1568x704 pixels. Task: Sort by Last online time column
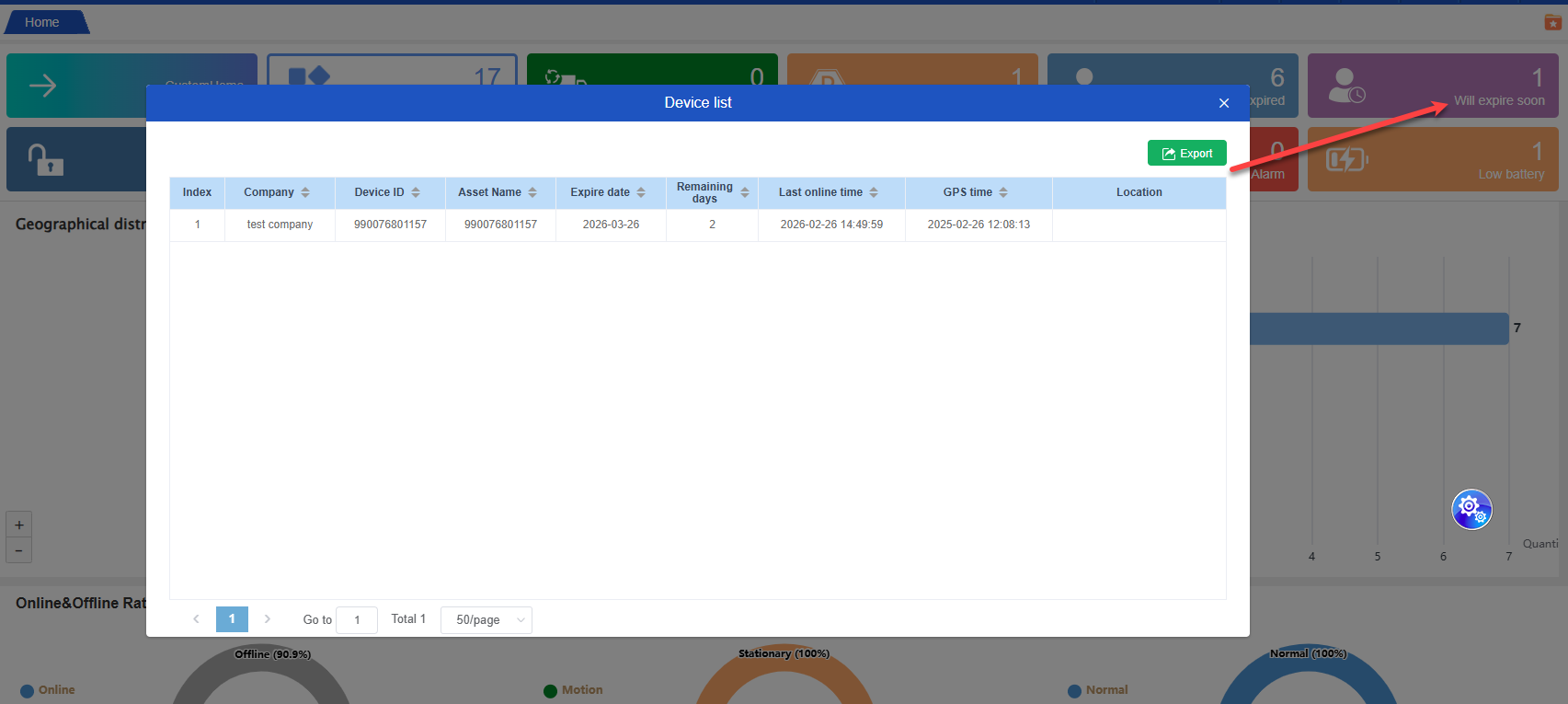874,192
